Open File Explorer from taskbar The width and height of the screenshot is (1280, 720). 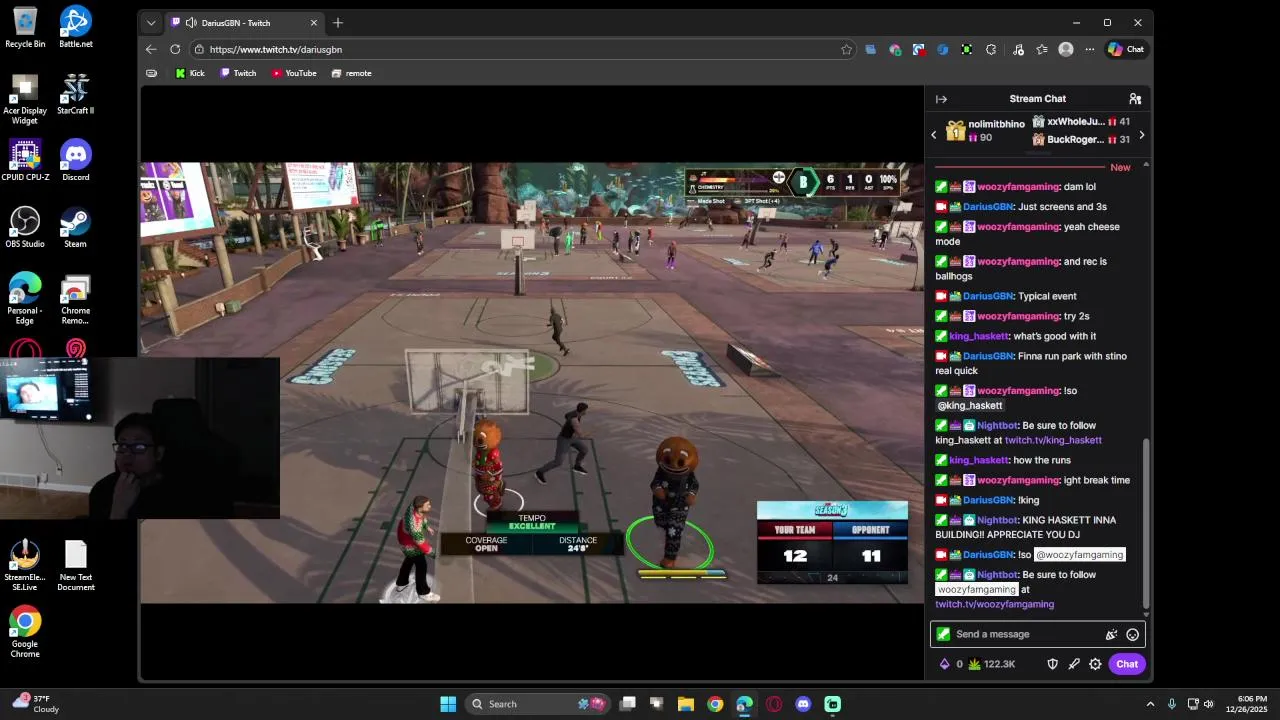[686, 704]
